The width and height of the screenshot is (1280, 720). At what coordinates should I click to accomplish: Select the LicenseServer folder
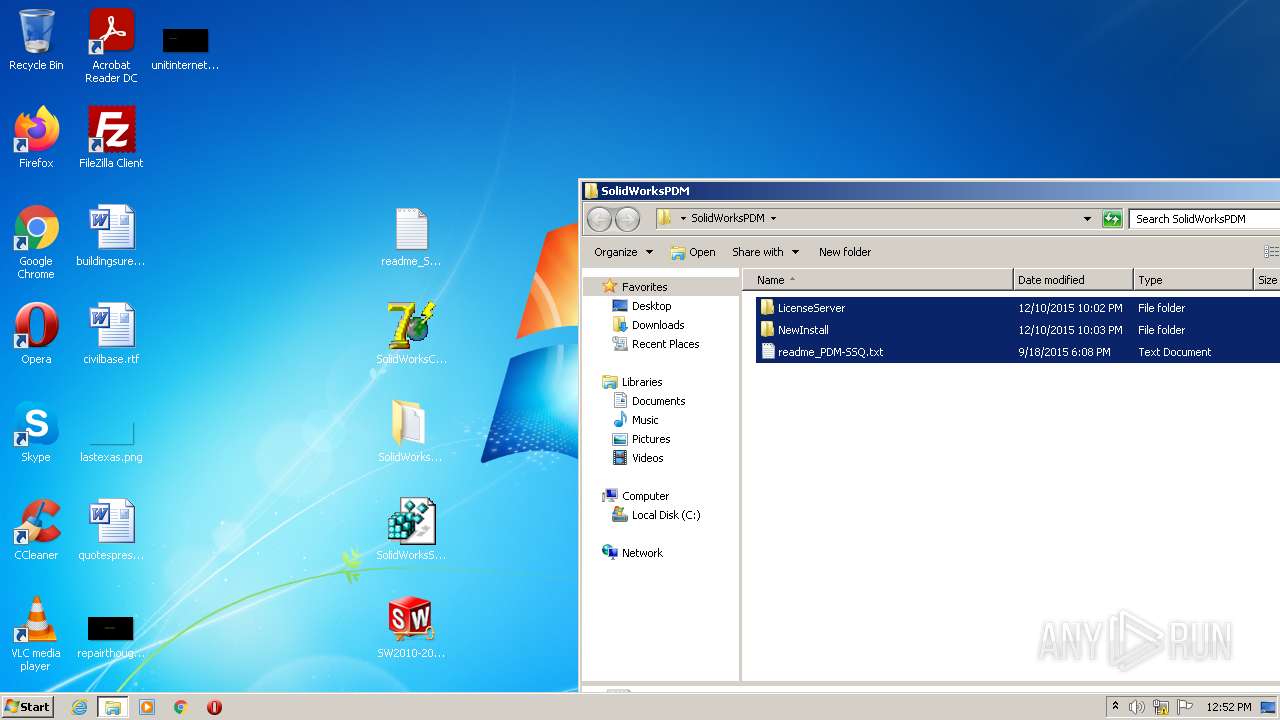(x=811, y=308)
